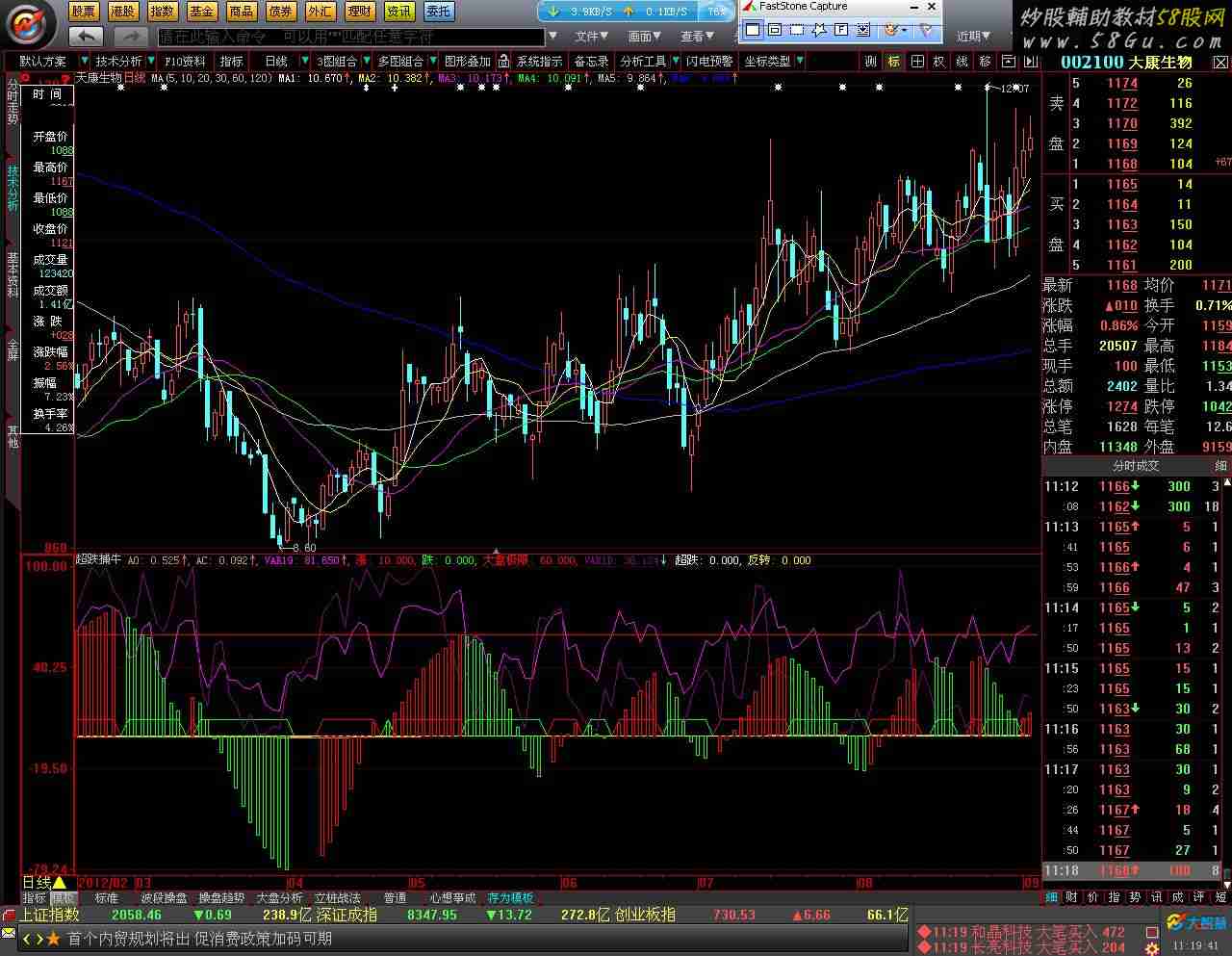Open FastStone output destination palette icon
The width and height of the screenshot is (1232, 956).
pos(891,30)
